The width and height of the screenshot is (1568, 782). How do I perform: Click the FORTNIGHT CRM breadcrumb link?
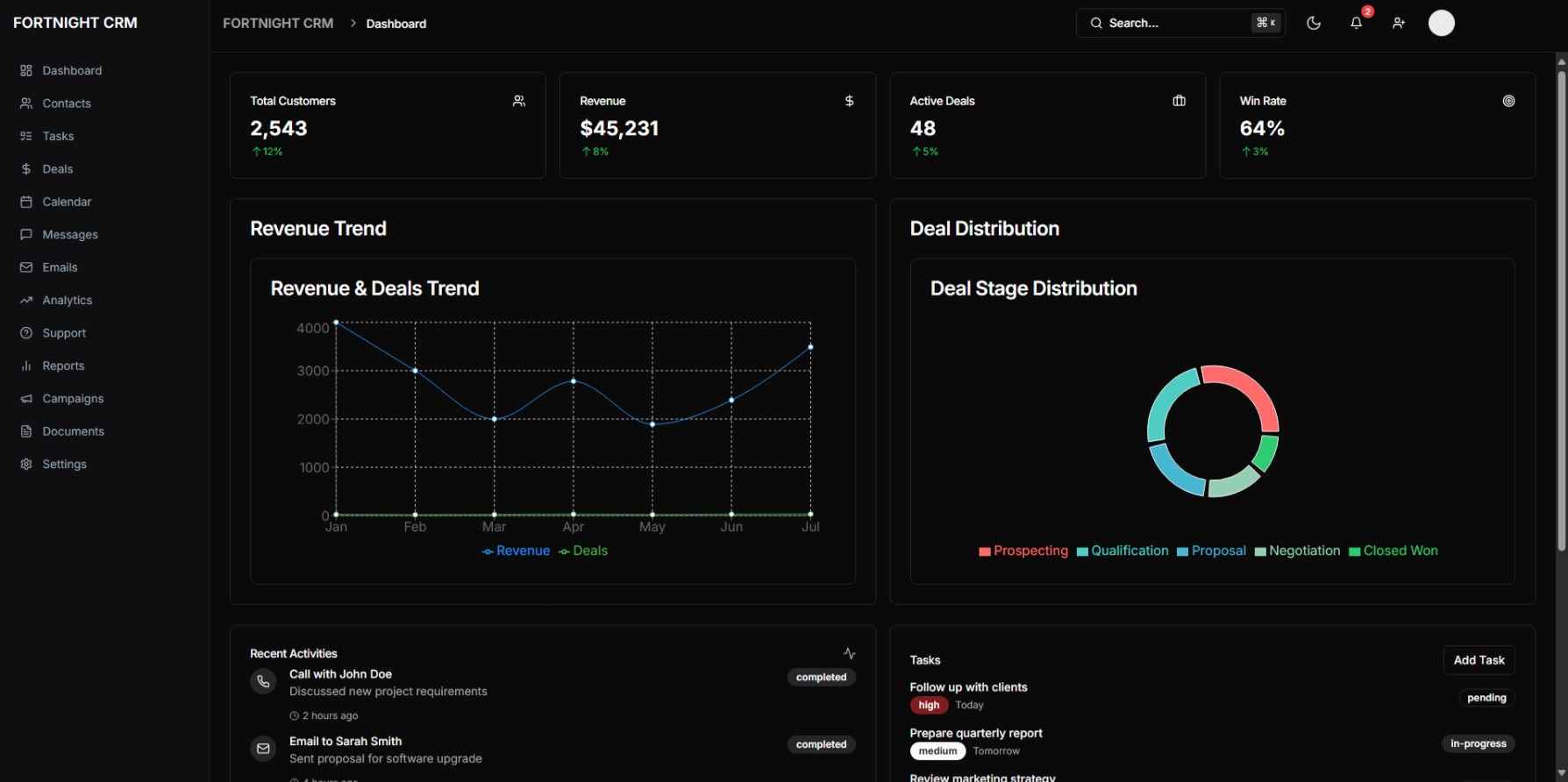(x=278, y=24)
